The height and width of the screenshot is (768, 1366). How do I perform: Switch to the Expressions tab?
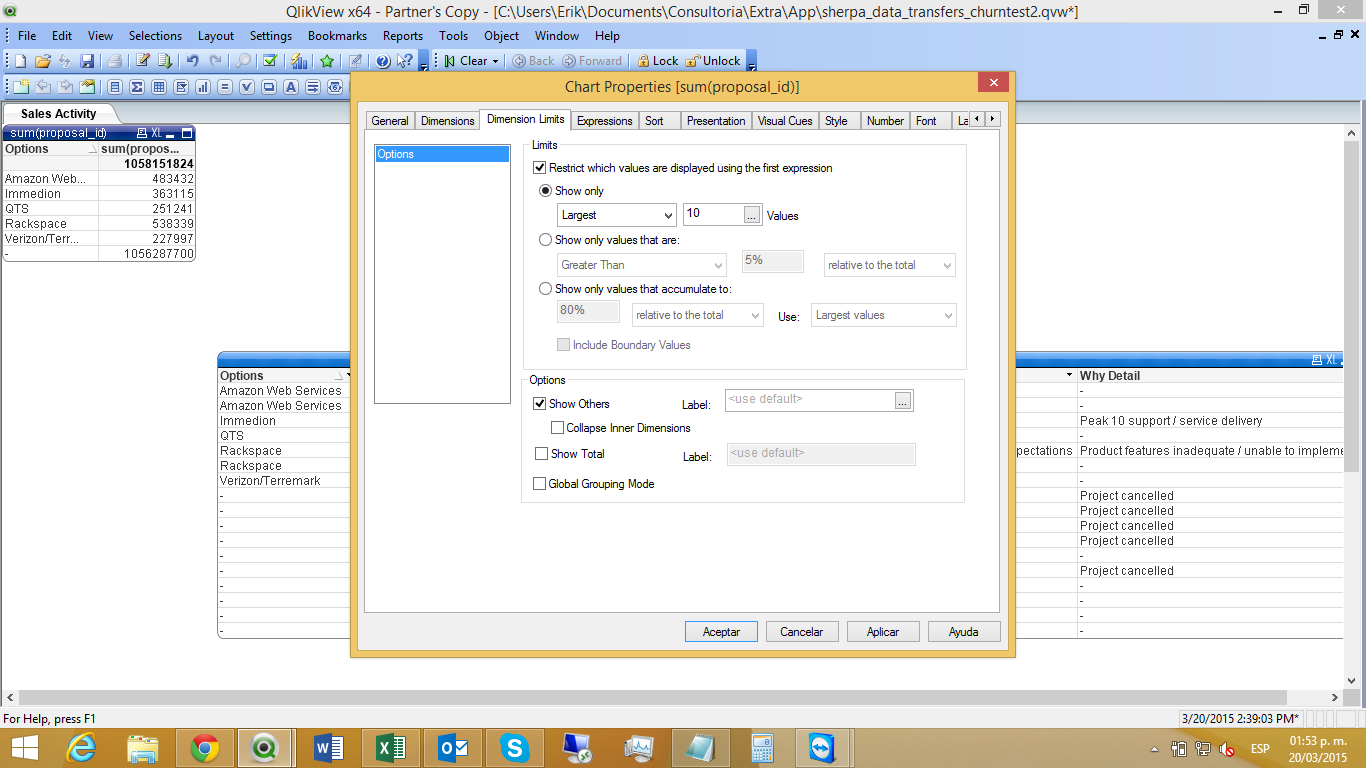pyautogui.click(x=605, y=121)
